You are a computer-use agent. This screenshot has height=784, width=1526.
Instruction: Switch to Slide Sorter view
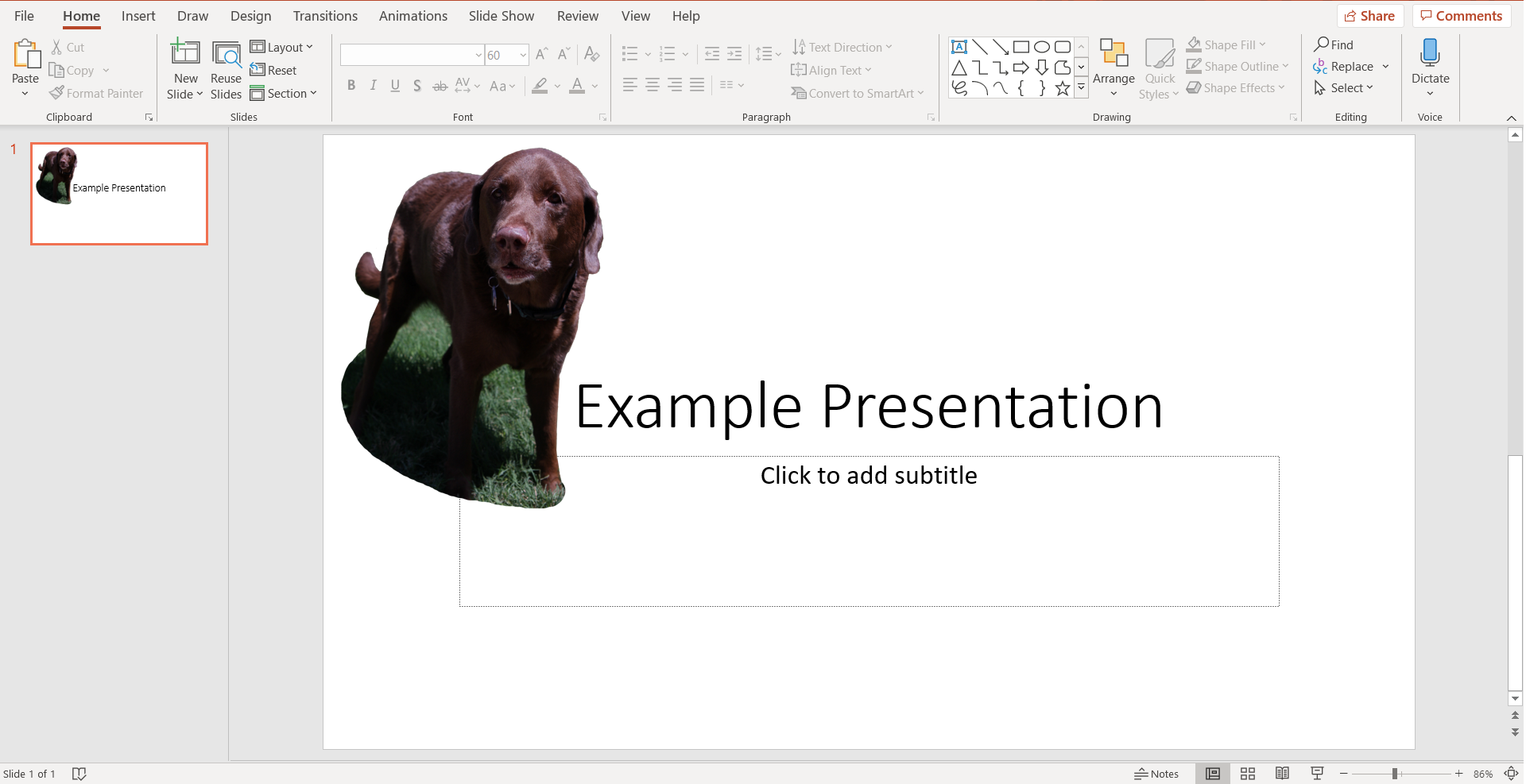1248,774
